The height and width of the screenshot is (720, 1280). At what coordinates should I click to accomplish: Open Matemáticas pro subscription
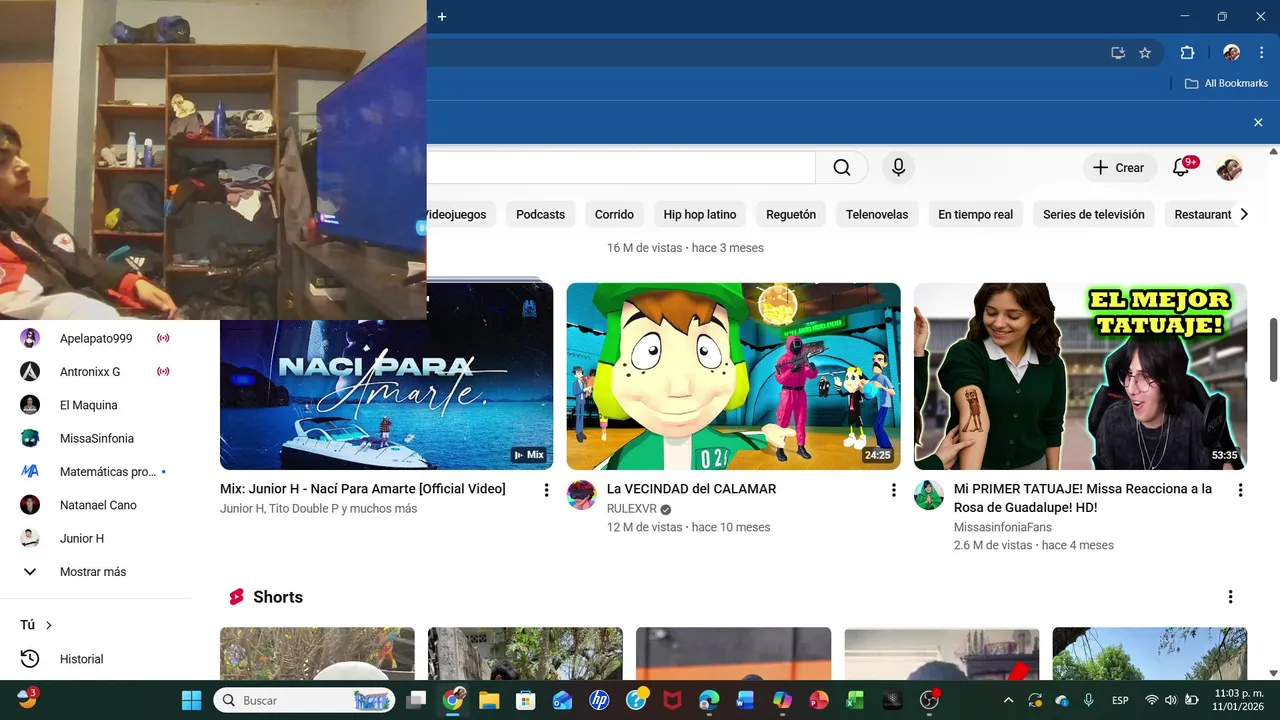[x=96, y=471]
